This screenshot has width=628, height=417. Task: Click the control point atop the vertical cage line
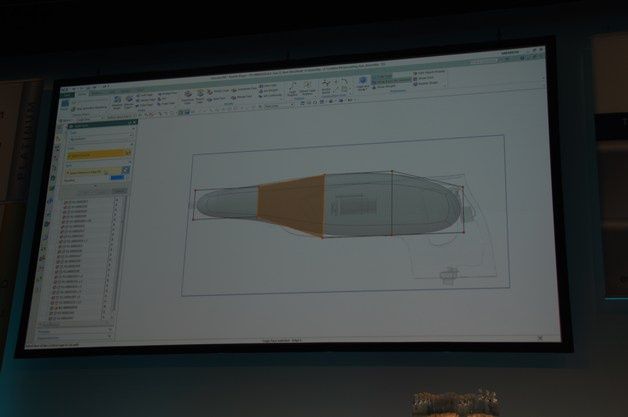(392, 171)
